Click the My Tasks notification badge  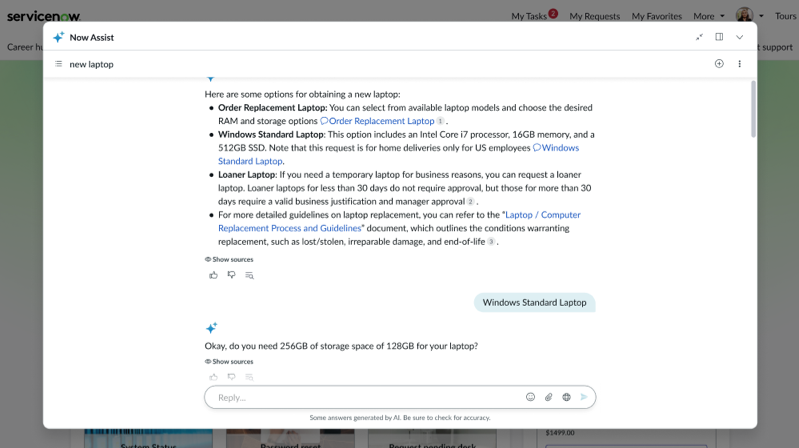[x=553, y=13]
